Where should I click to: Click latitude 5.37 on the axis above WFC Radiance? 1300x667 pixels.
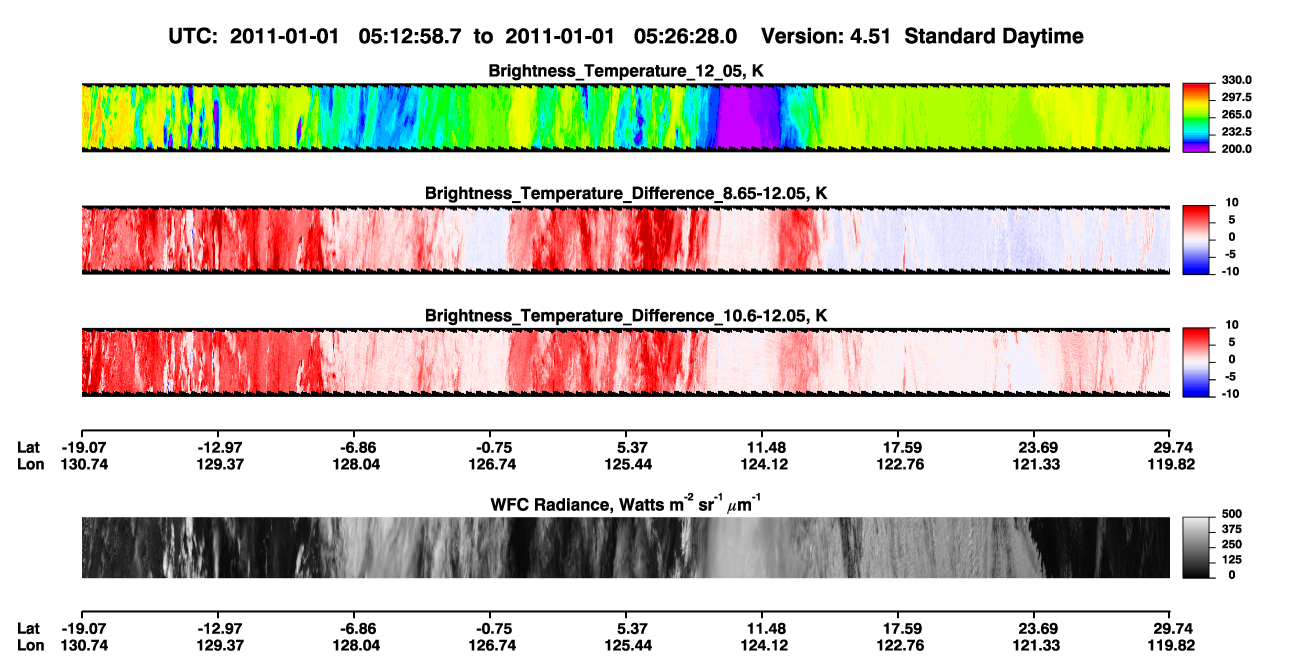[625, 447]
